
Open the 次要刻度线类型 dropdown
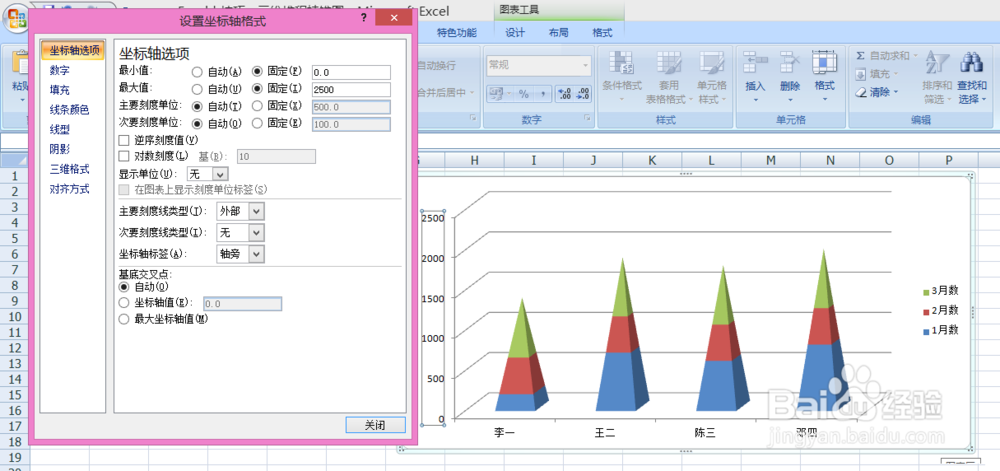click(256, 233)
